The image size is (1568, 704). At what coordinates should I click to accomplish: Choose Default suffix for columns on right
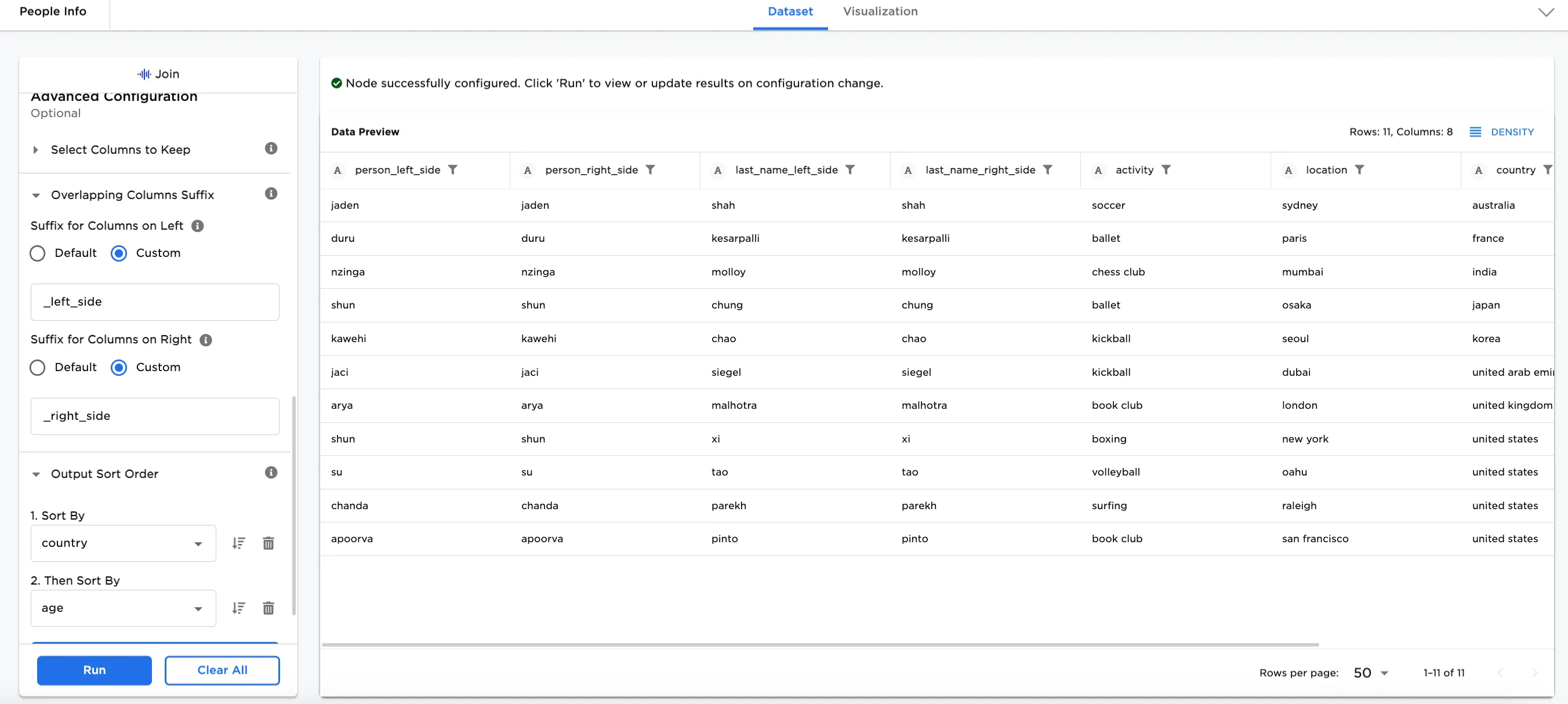(37, 368)
